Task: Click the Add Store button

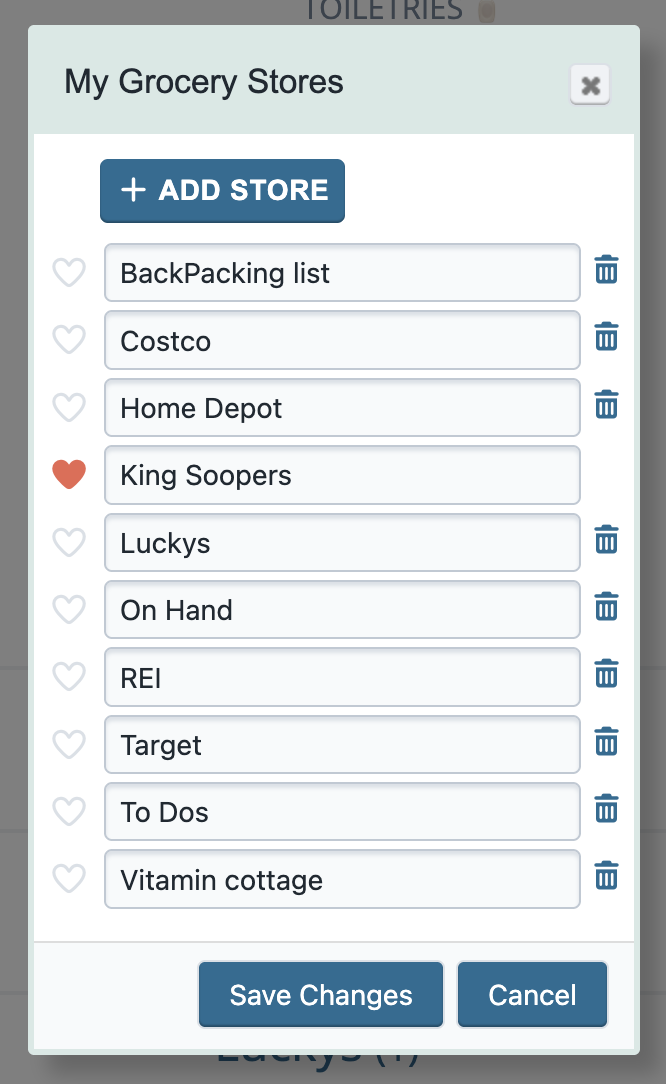Action: [222, 190]
